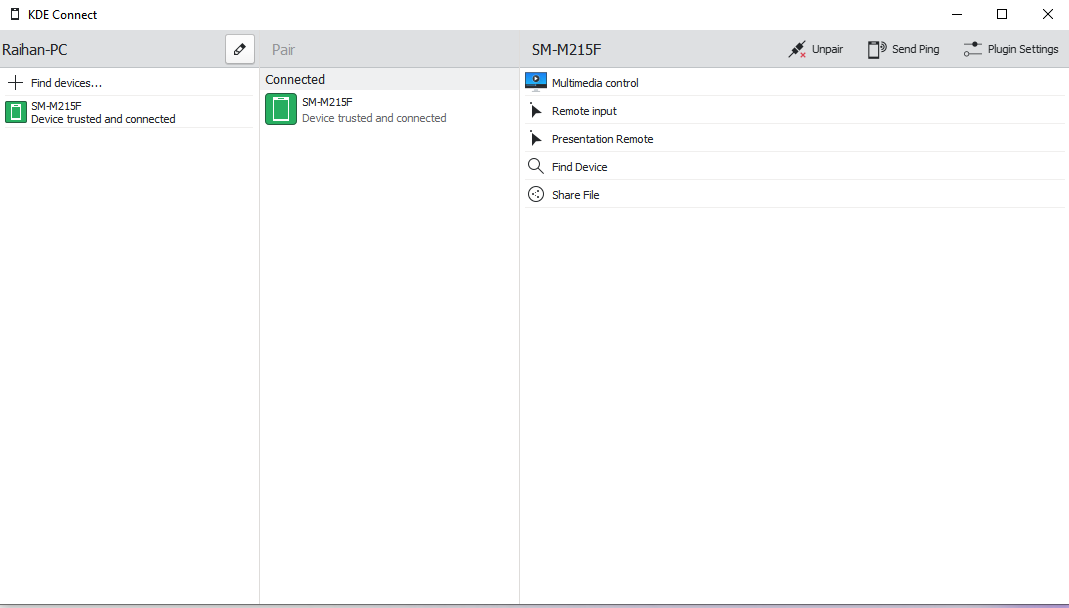This screenshot has width=1069, height=608.
Task: Click the Unpair button label
Action: (x=827, y=49)
